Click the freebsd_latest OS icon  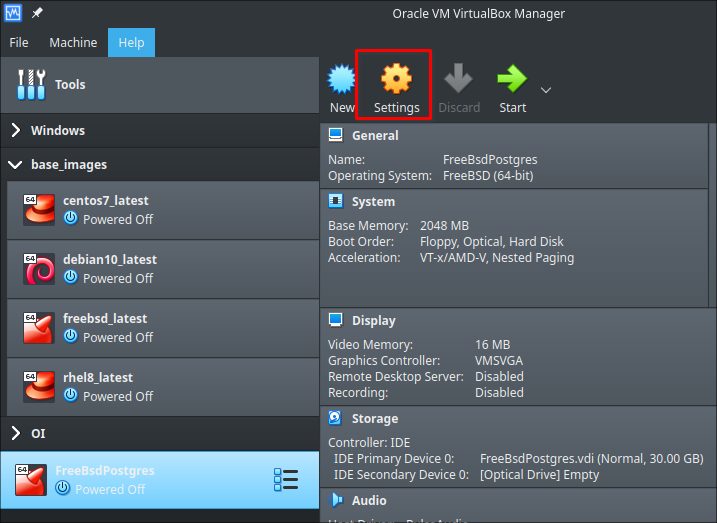click(x=39, y=328)
